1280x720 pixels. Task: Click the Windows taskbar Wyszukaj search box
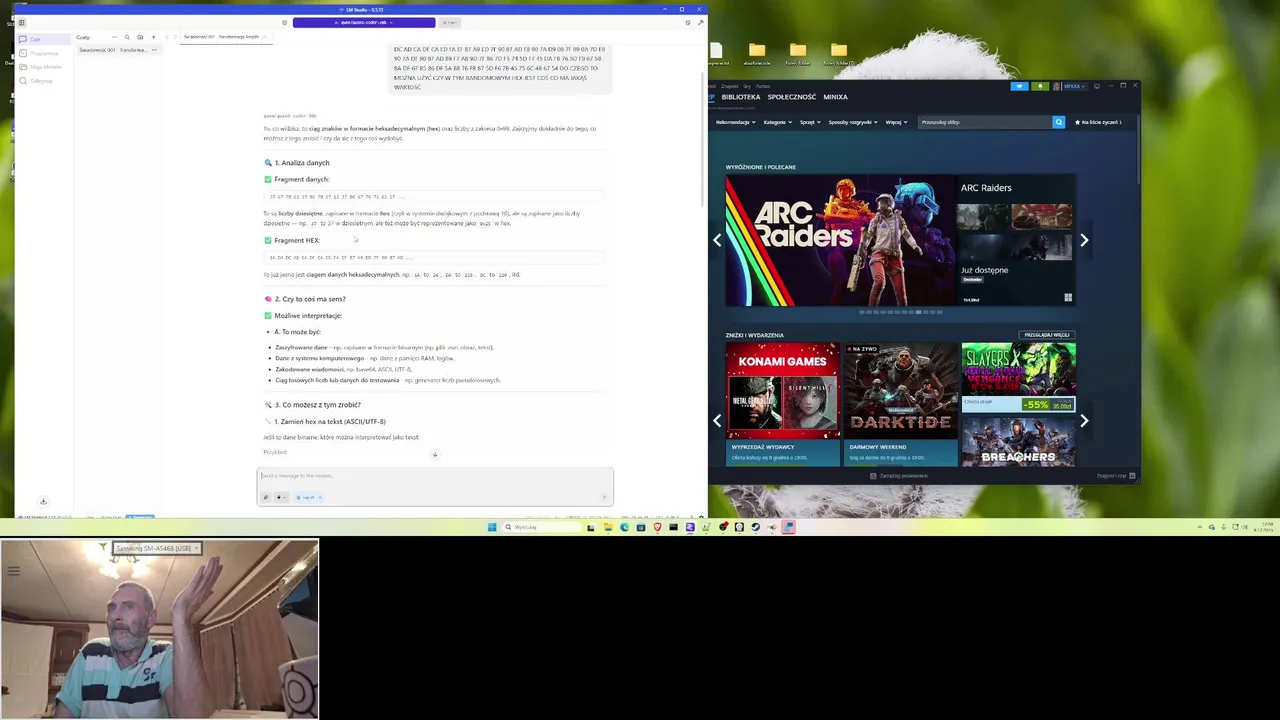tap(541, 527)
